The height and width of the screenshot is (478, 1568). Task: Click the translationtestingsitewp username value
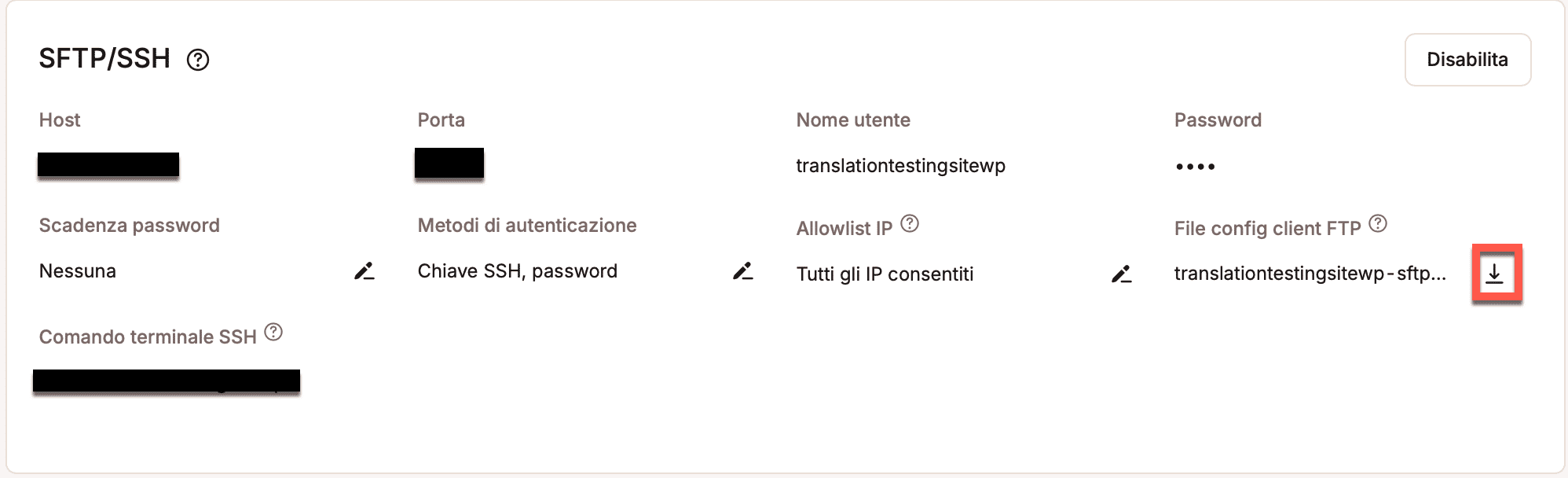coord(900,166)
